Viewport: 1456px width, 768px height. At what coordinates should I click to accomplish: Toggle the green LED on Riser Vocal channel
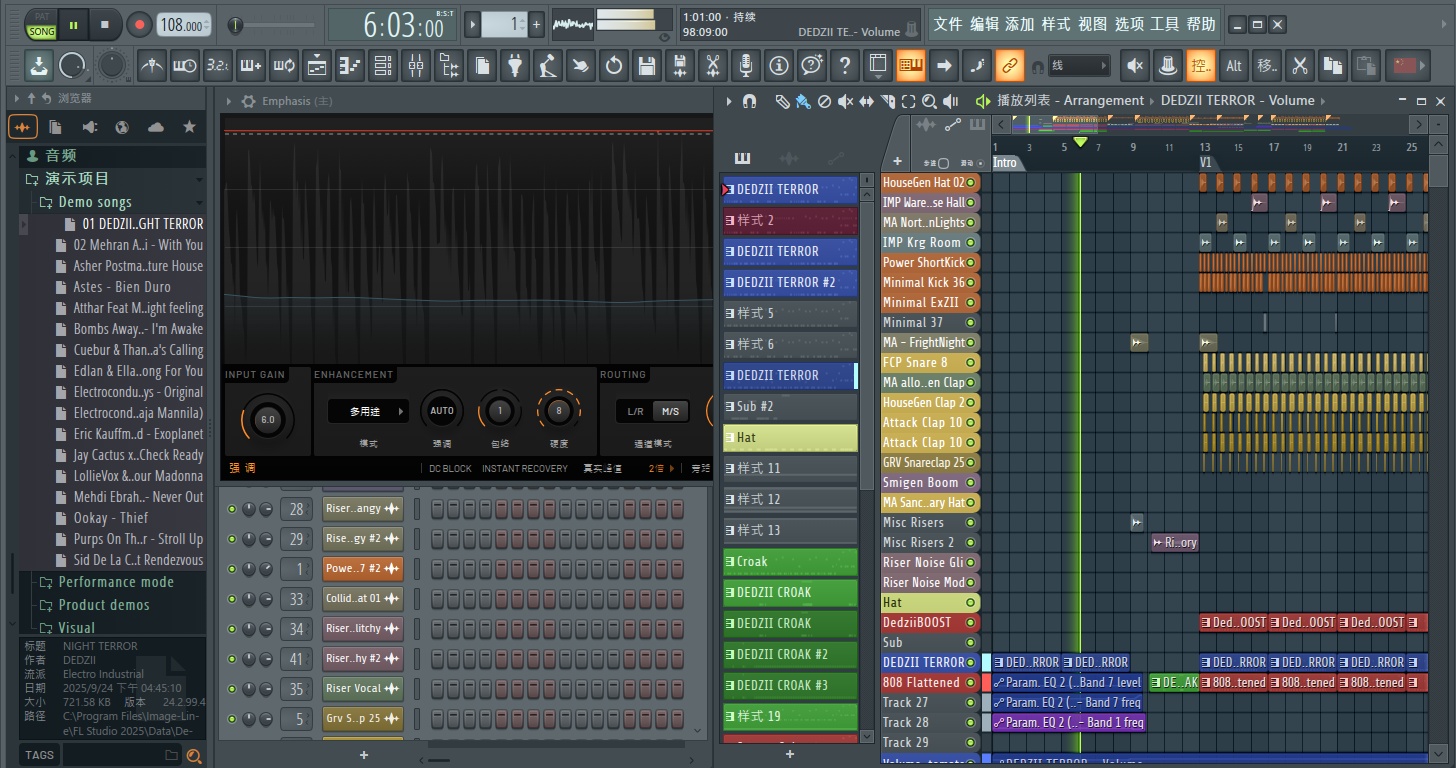pos(232,689)
